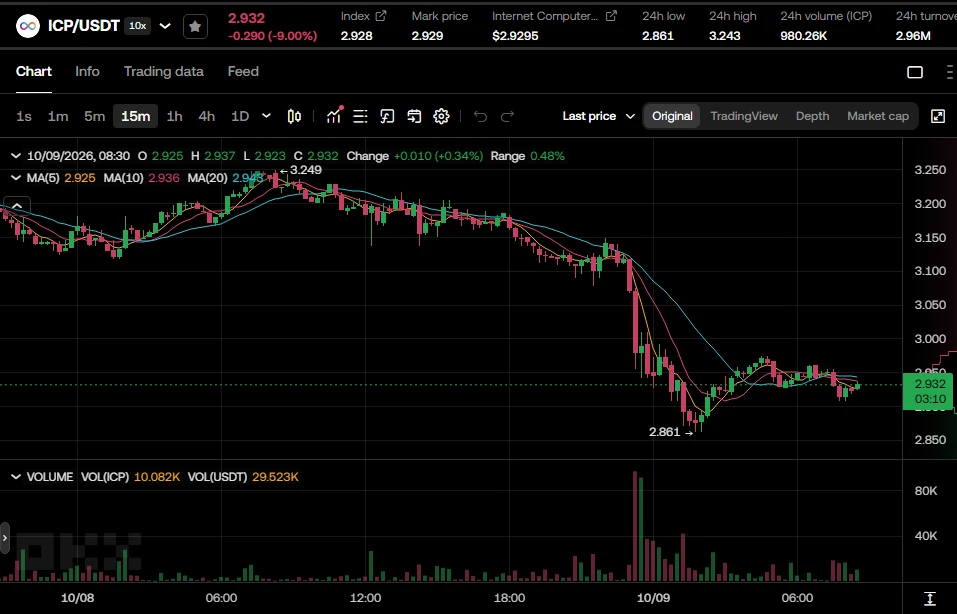The height and width of the screenshot is (614, 957).
Task: Click the undo arrow
Action: click(x=480, y=116)
